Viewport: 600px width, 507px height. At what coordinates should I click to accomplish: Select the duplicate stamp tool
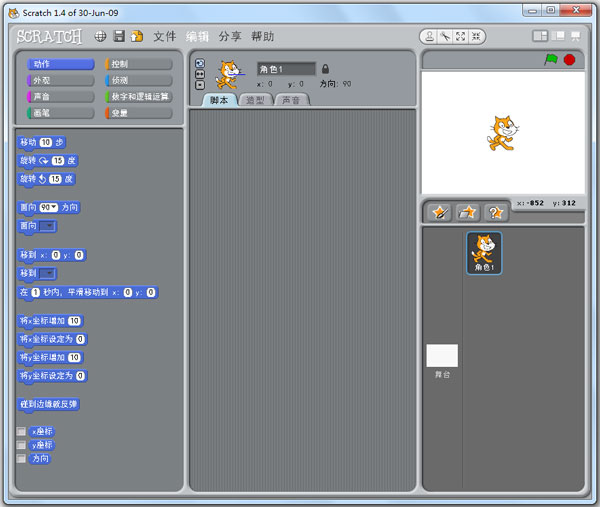point(430,36)
